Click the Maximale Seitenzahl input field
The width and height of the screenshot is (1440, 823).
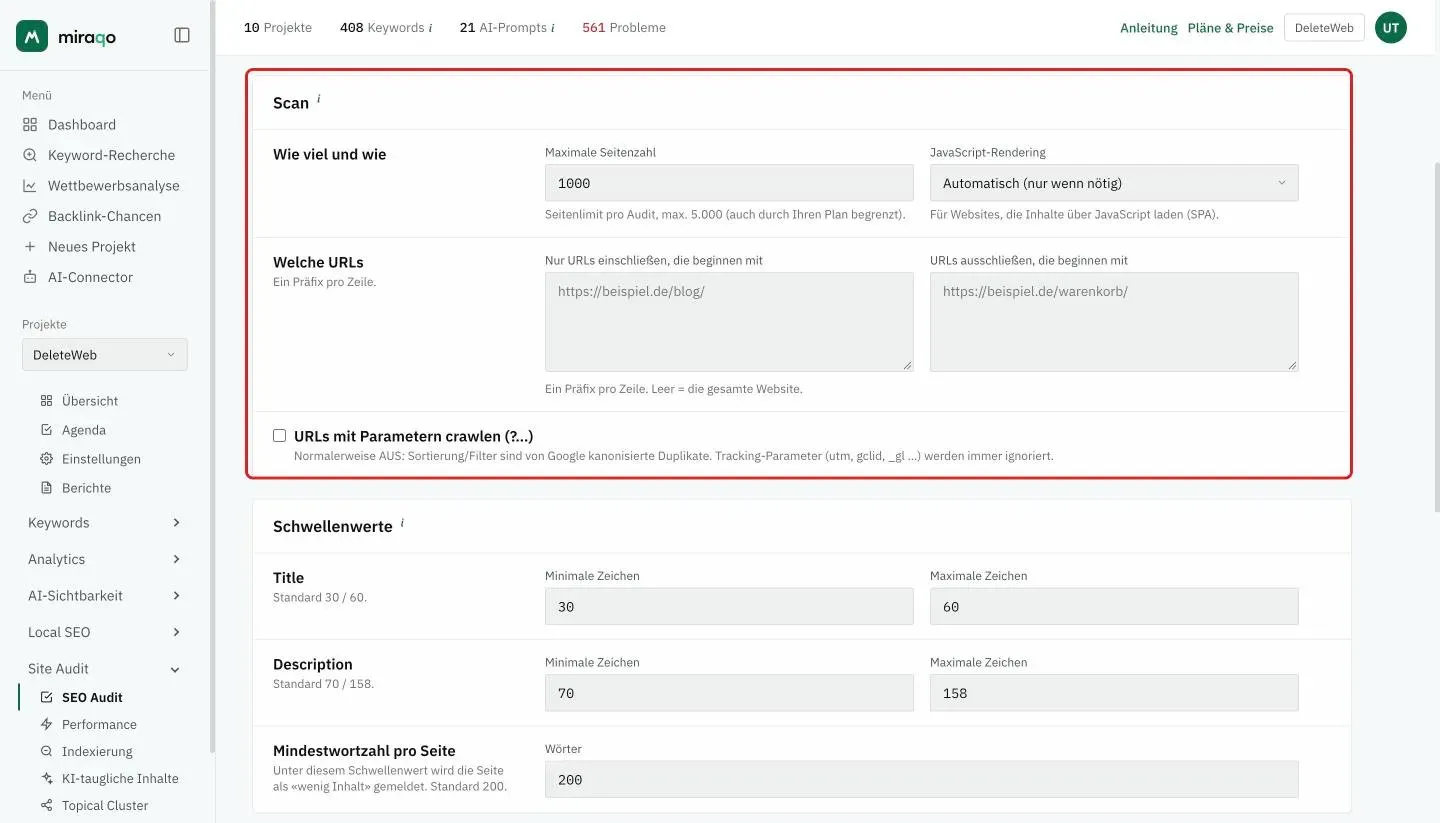pos(729,183)
